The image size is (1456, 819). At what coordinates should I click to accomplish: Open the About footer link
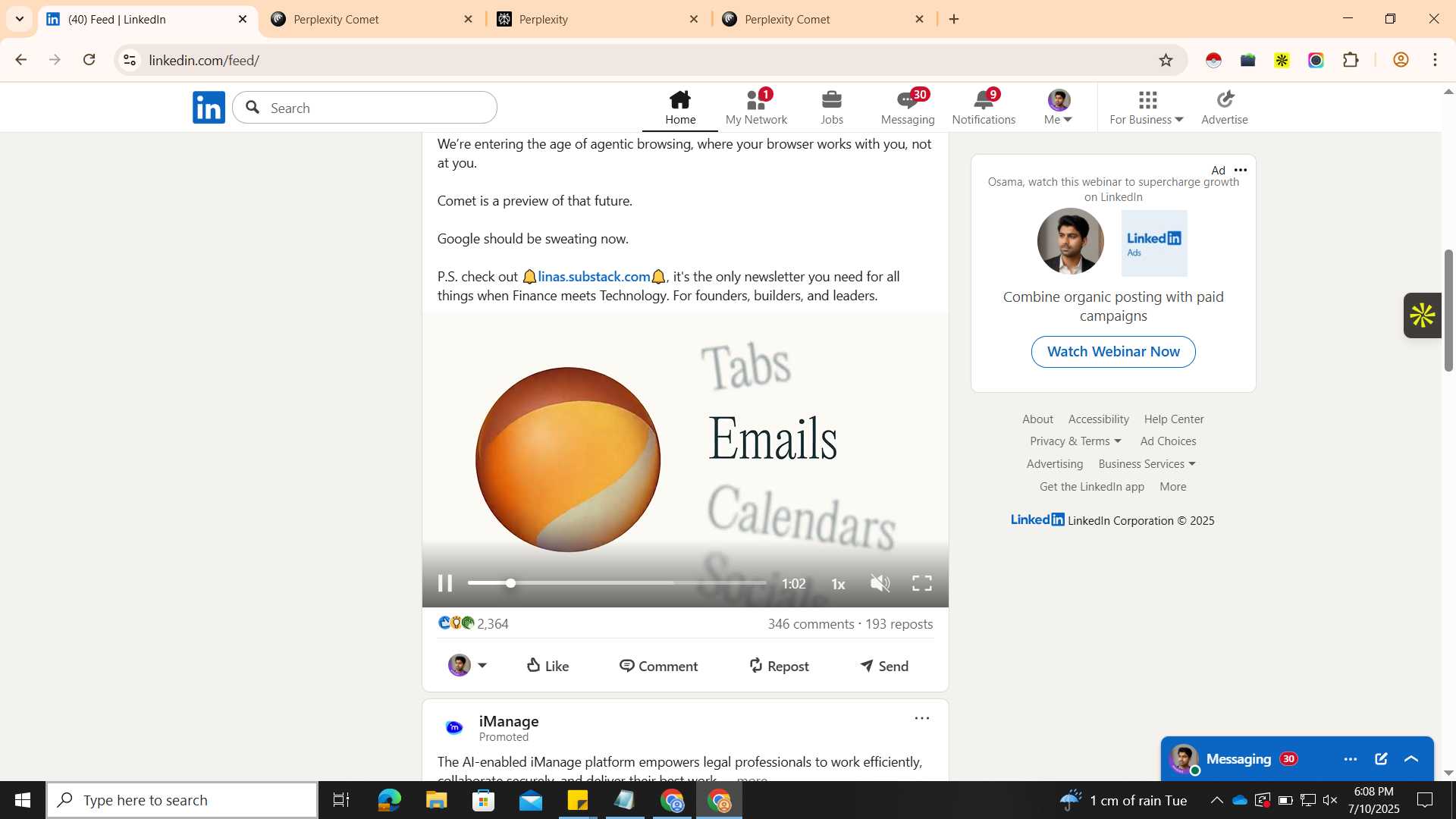[x=1037, y=419]
